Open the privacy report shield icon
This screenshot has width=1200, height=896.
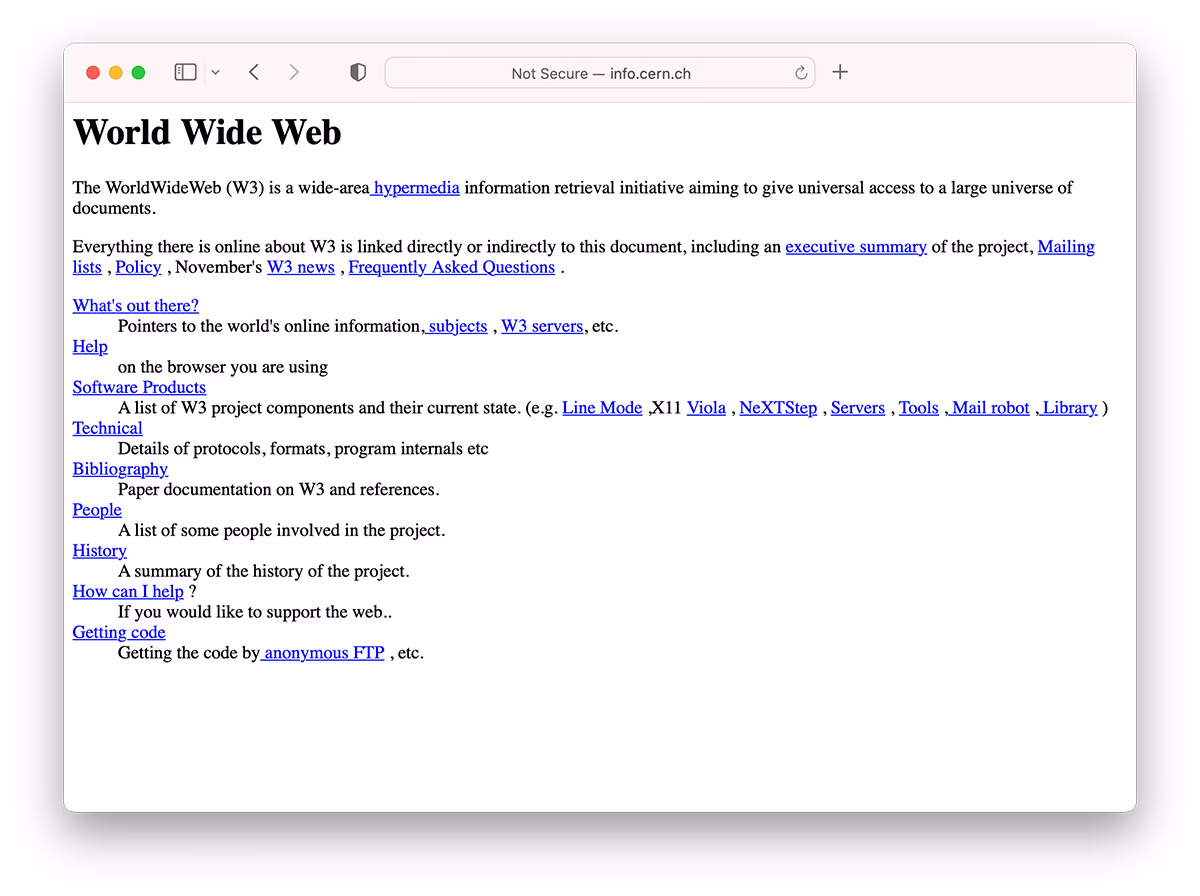(x=358, y=72)
